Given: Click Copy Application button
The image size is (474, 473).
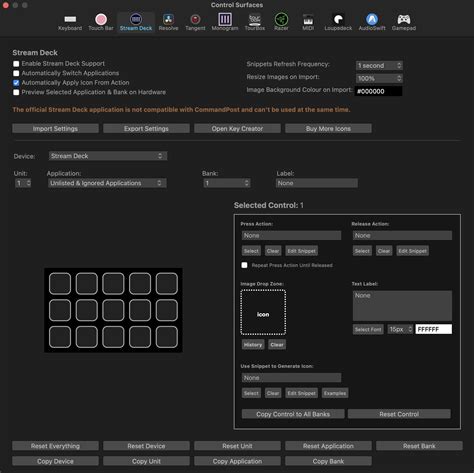Looking at the screenshot, I should click(237, 461).
